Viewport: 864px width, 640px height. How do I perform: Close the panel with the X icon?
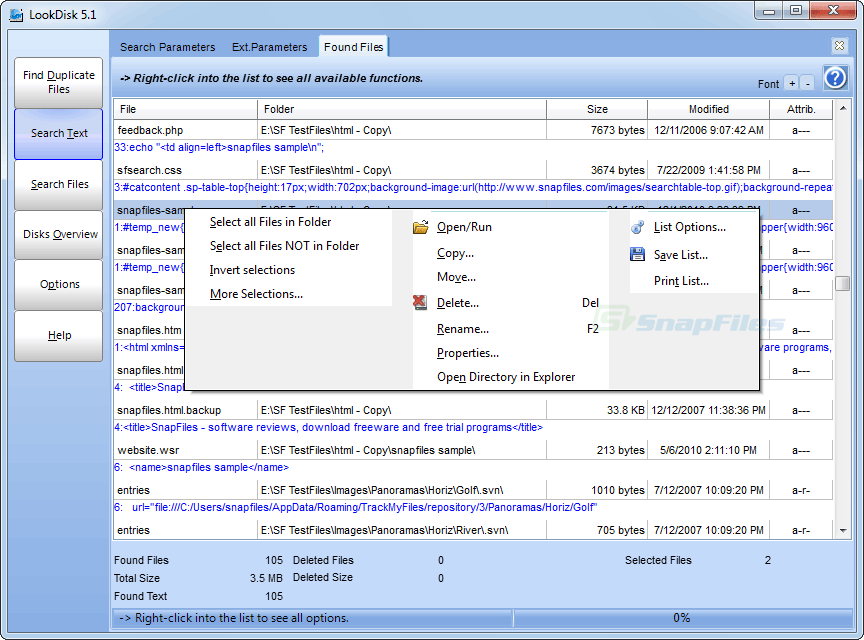(839, 45)
